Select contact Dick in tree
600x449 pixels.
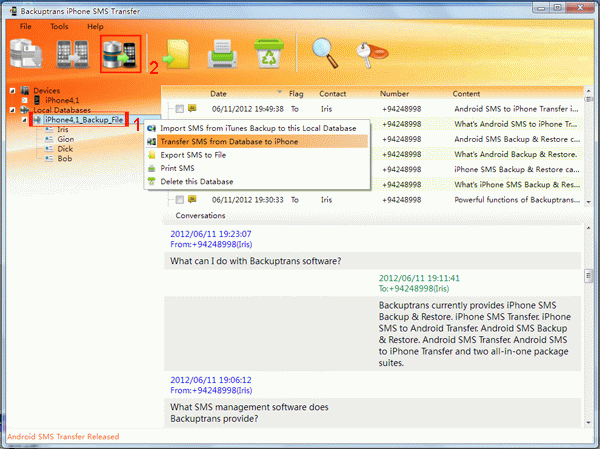click(65, 149)
